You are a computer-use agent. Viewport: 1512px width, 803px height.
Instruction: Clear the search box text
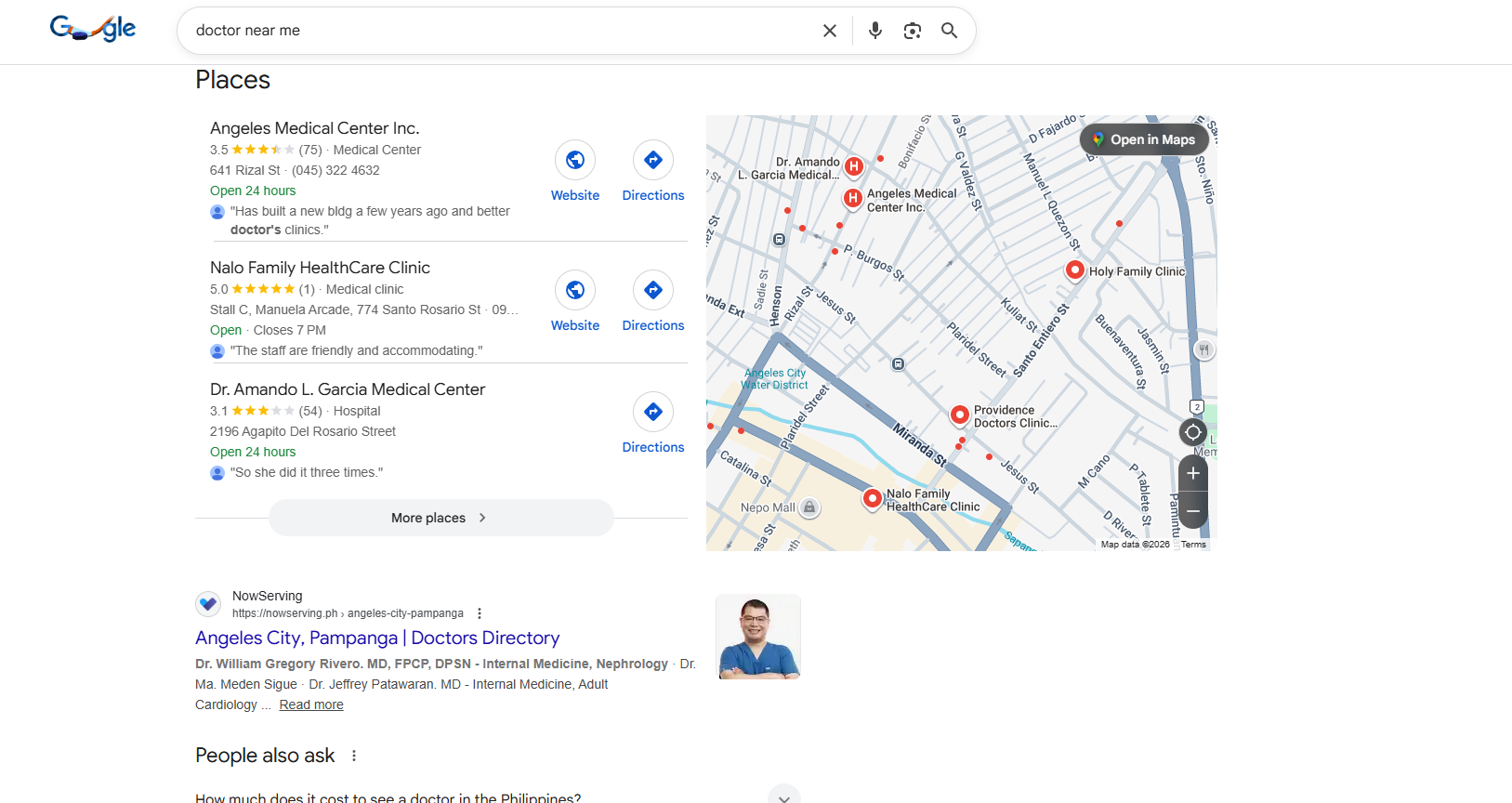pos(830,31)
